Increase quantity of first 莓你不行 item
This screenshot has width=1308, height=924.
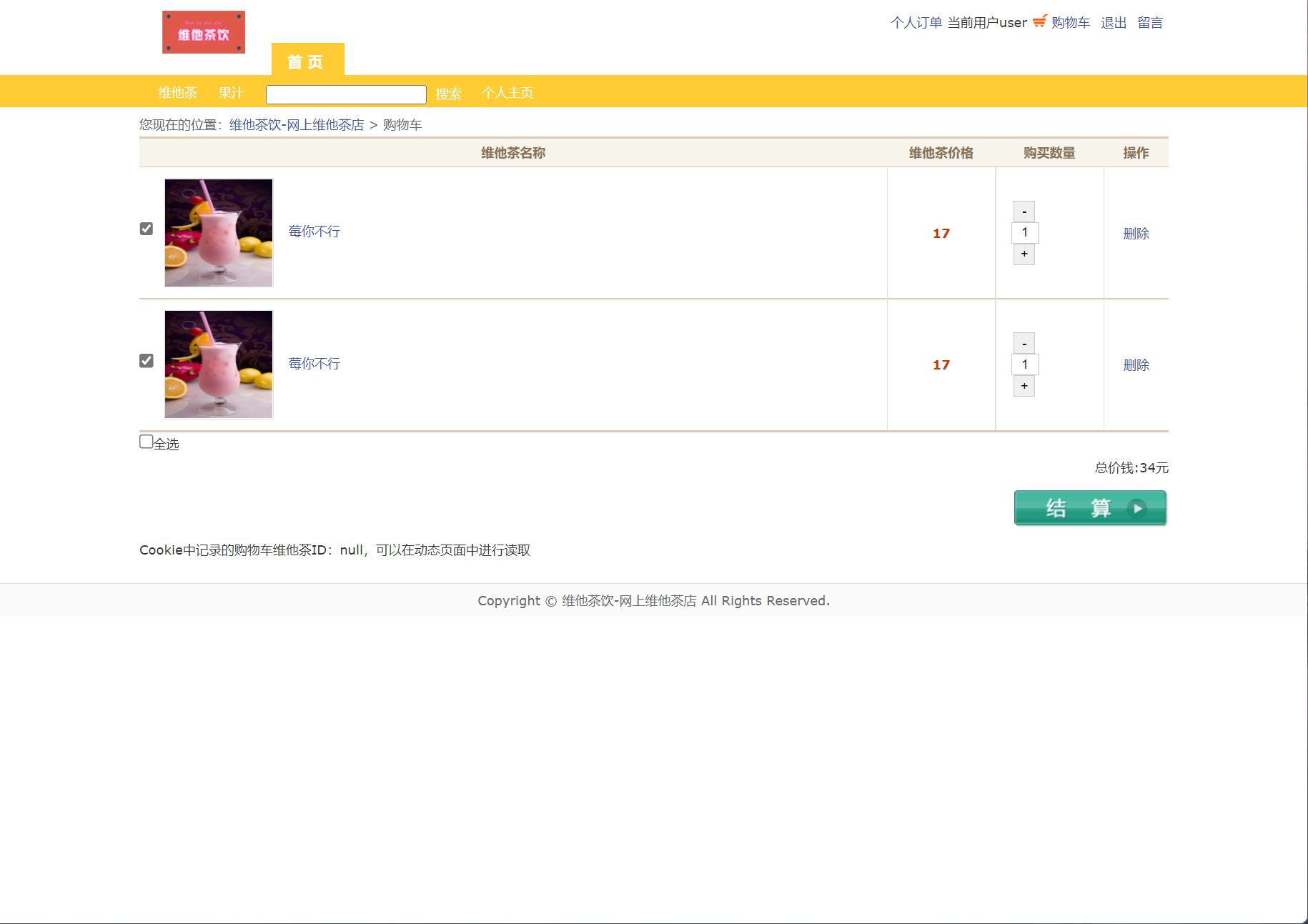[x=1024, y=254]
